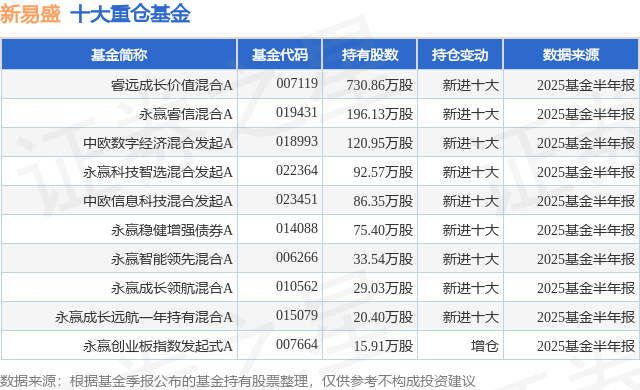
Task: Open 永赢科技智选混合发起A fund
Action: click(158, 172)
